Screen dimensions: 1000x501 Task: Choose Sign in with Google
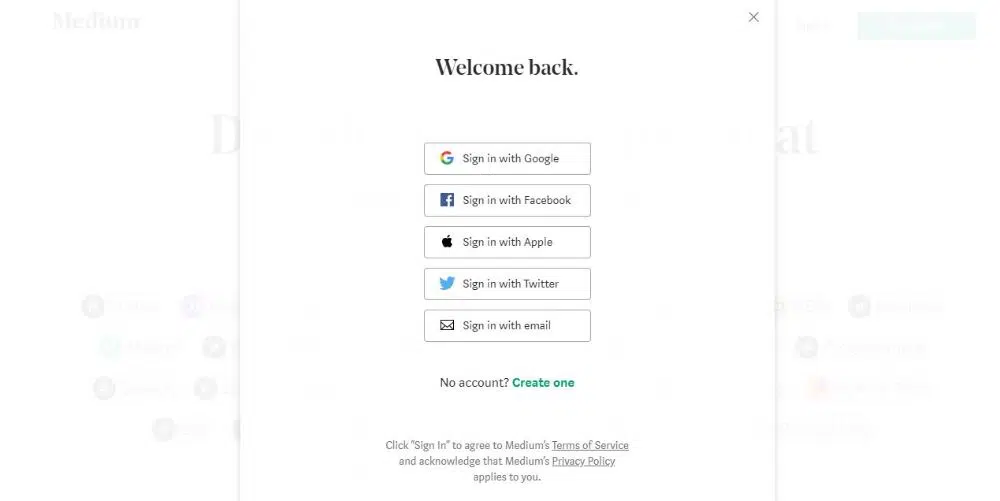point(507,159)
